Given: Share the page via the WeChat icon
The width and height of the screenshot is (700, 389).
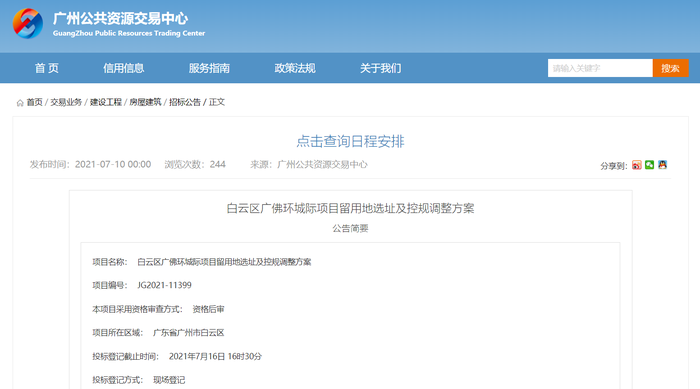Looking at the screenshot, I should point(650,165).
